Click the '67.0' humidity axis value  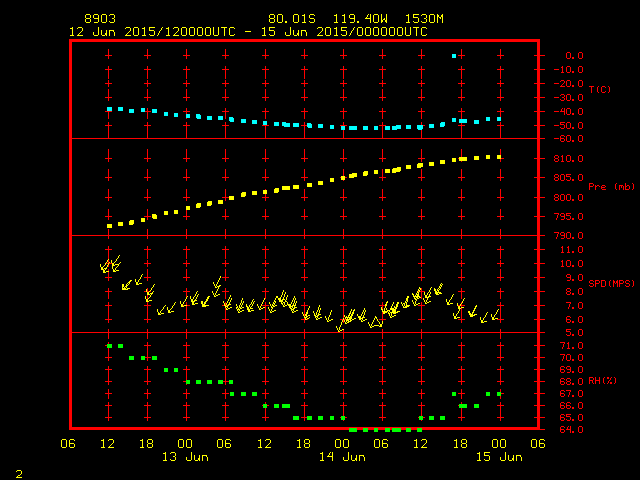571,393
